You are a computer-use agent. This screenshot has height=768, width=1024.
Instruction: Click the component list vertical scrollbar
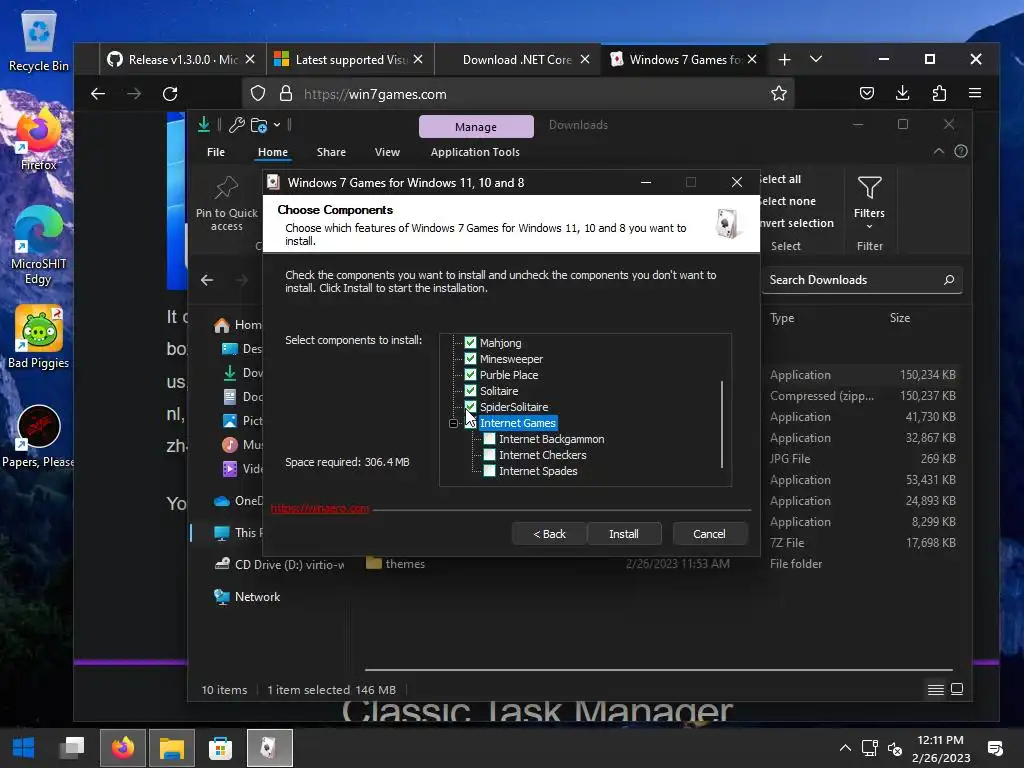tap(722, 424)
